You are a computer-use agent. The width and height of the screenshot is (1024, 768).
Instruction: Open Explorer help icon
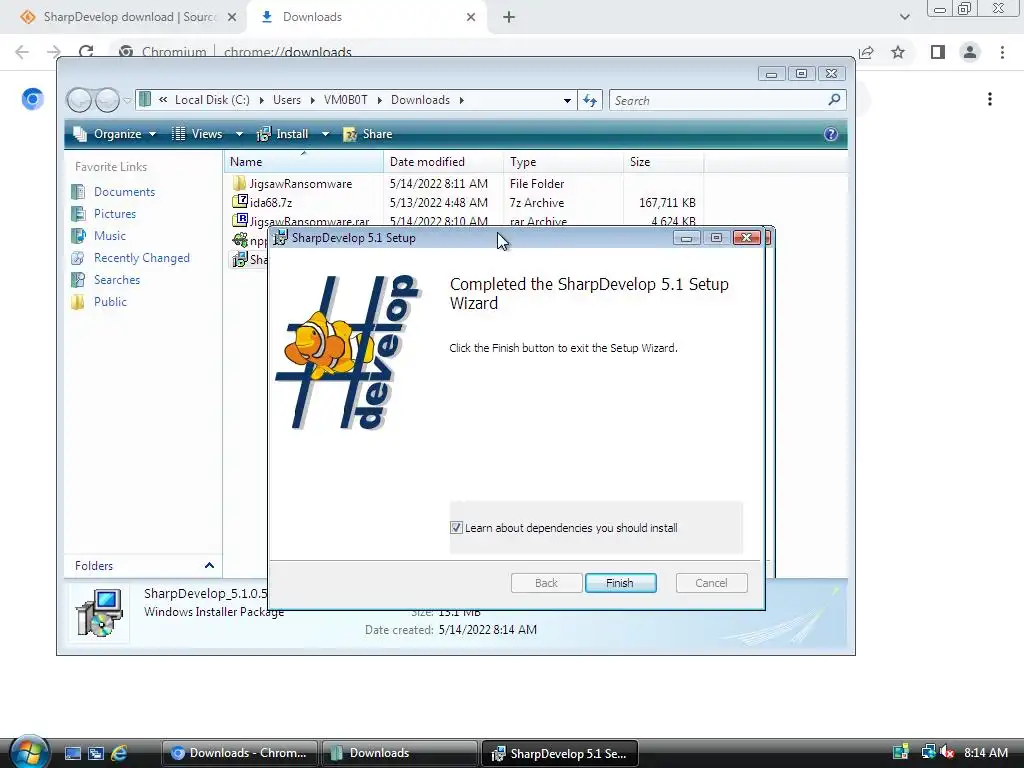coord(831,134)
